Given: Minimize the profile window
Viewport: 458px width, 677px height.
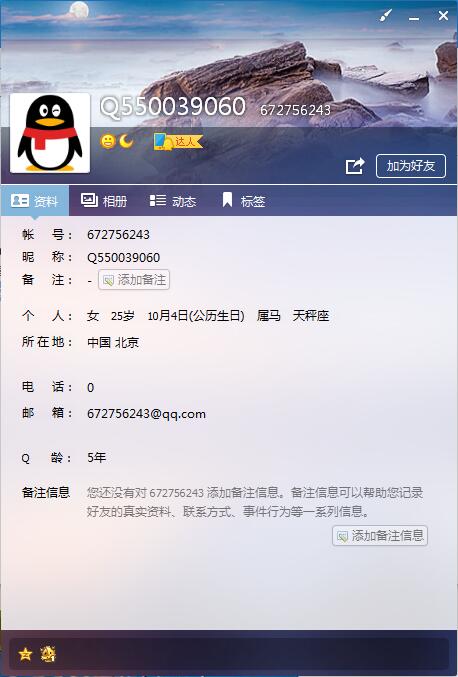Looking at the screenshot, I should coord(414,17).
